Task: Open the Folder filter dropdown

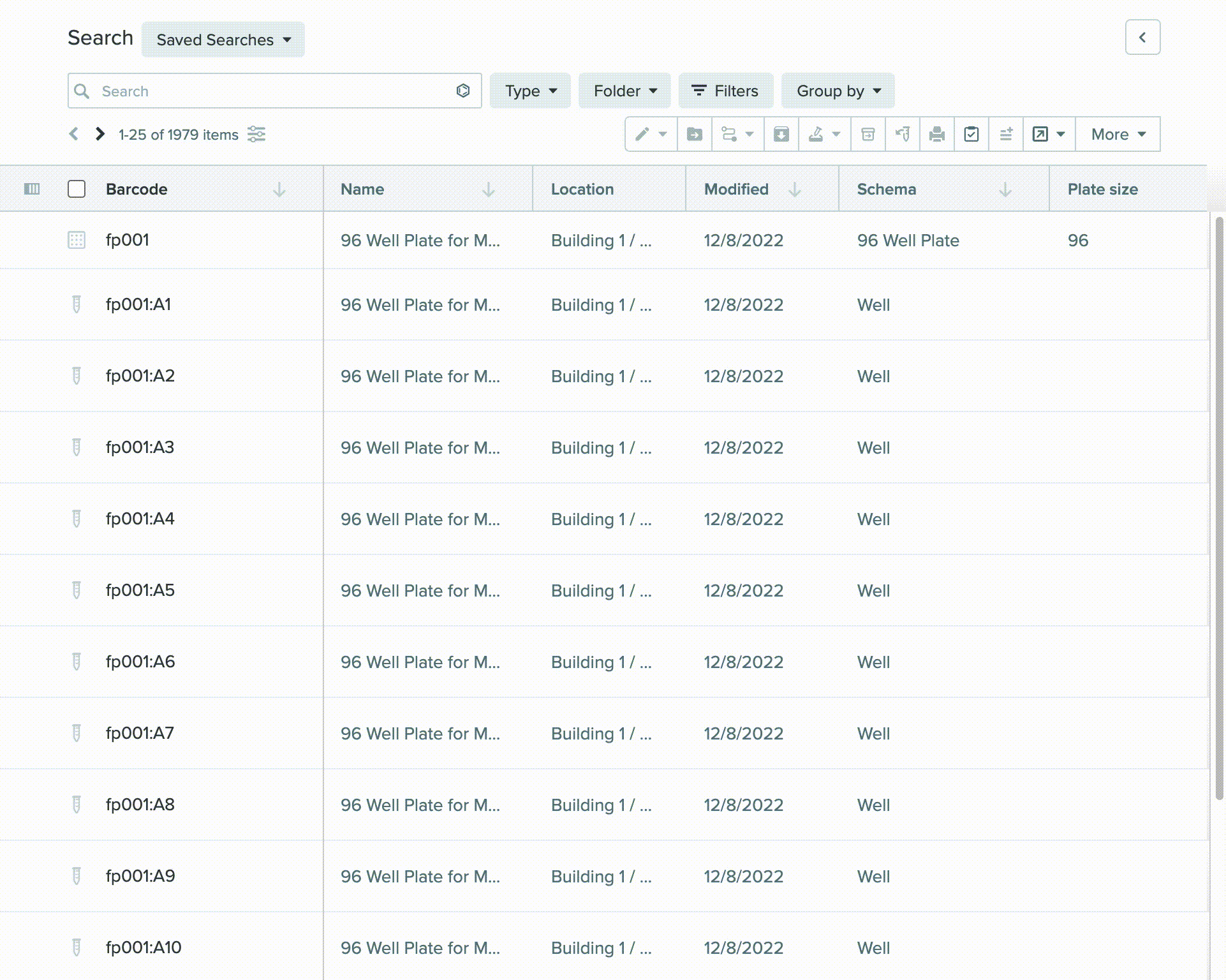Action: pyautogui.click(x=624, y=91)
